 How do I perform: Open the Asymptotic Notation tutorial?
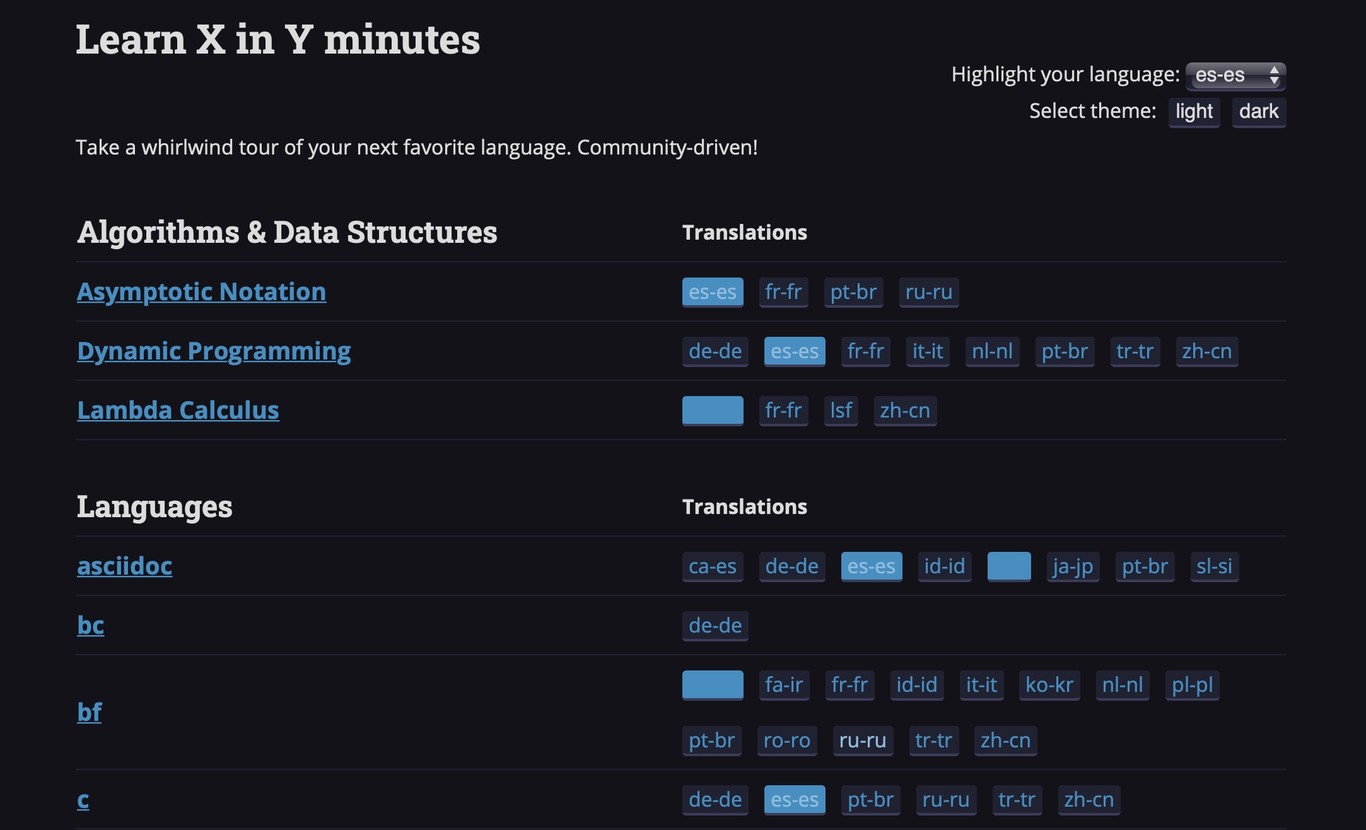(x=201, y=291)
